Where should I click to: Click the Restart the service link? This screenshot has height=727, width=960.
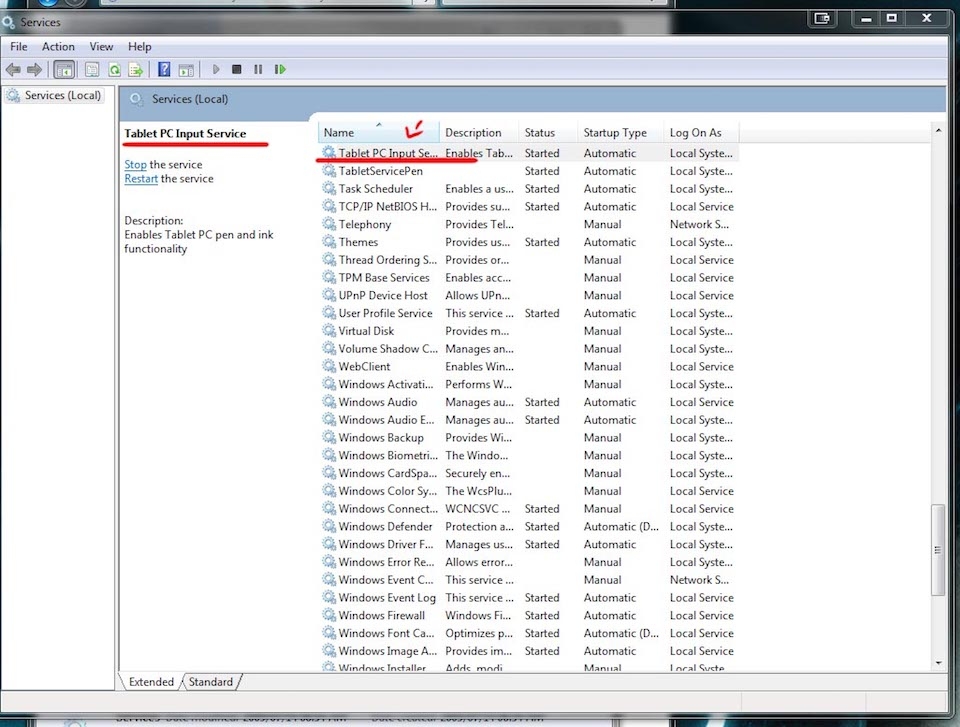141,179
